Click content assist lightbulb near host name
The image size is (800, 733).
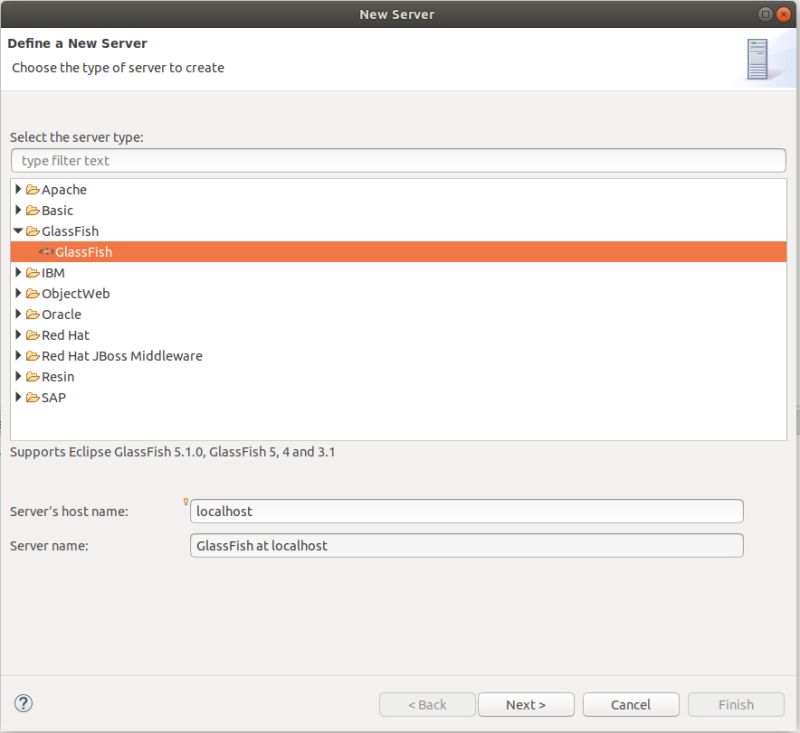pyautogui.click(x=186, y=502)
